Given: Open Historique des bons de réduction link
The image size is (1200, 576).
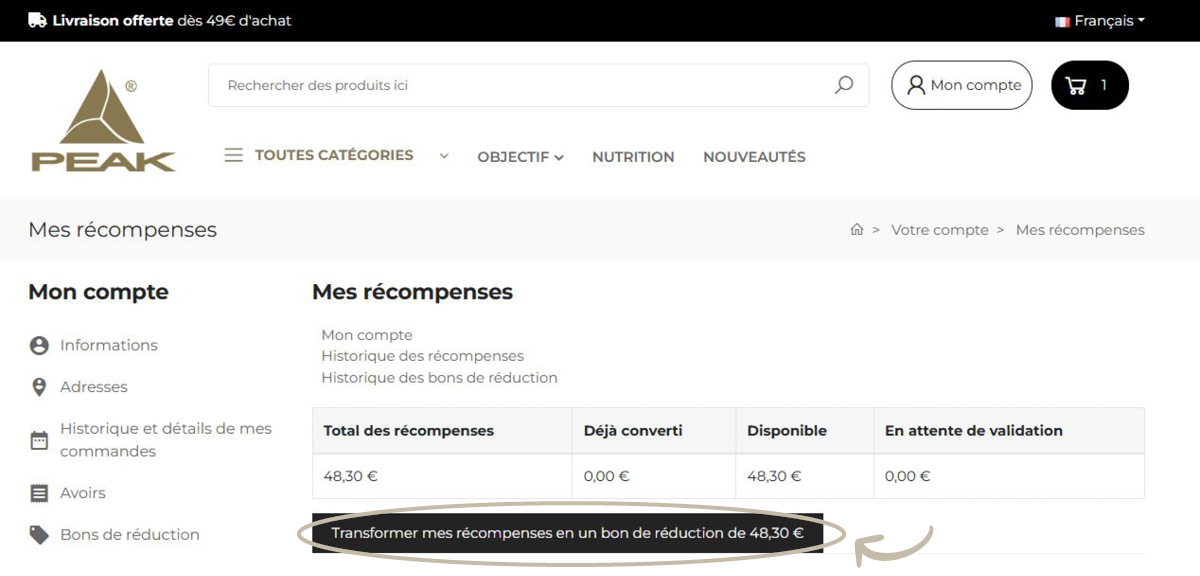Looking at the screenshot, I should (439, 377).
